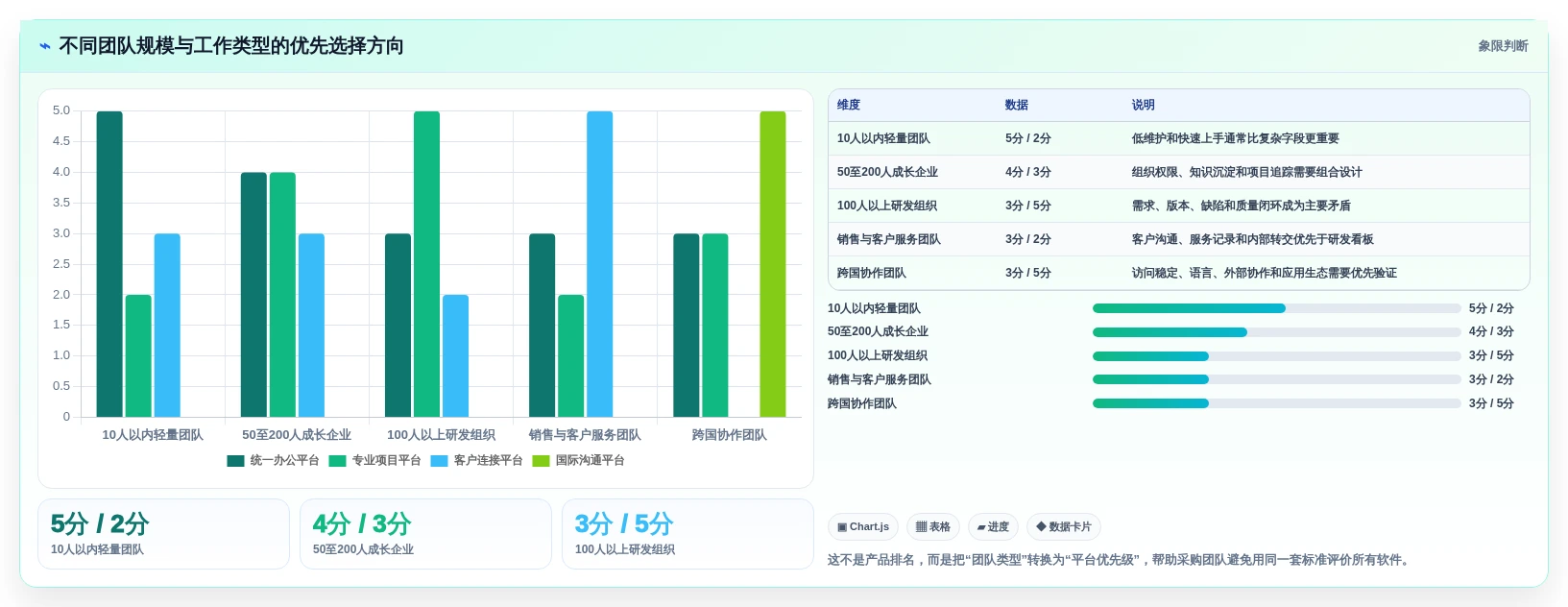This screenshot has height=607, width=1568.
Task: Click the tall green bar for 100人以上研发组织
Action: tap(426, 264)
